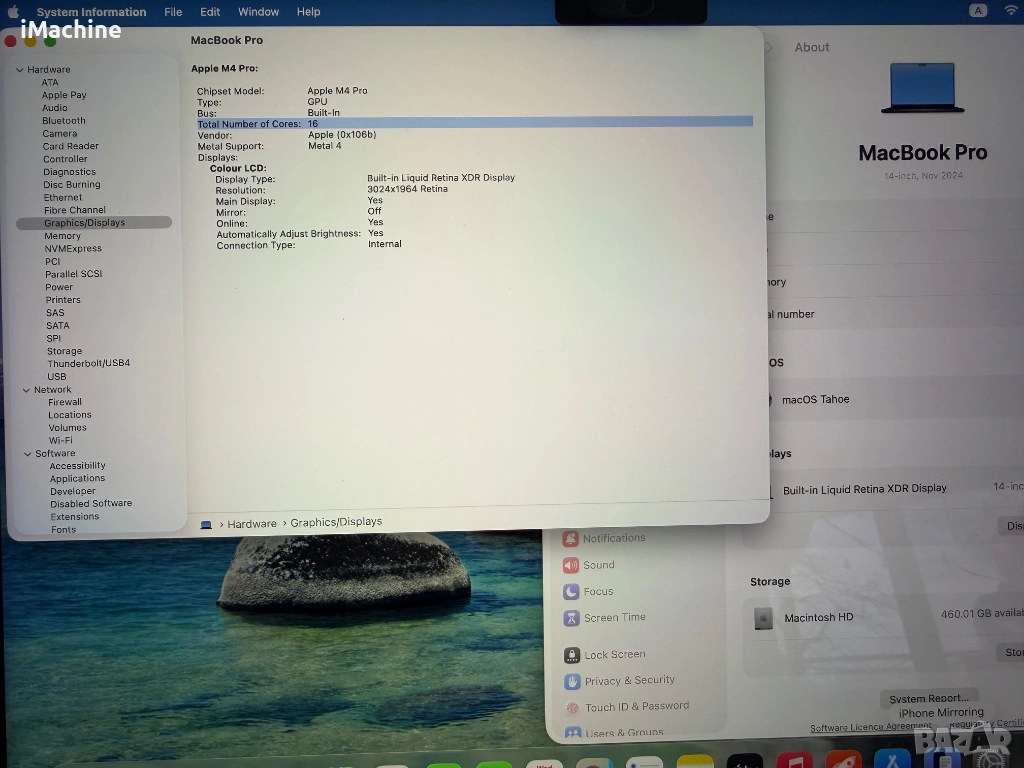
Task: Select Thunderbolt/USB4 in the sidebar
Action: tap(88, 363)
